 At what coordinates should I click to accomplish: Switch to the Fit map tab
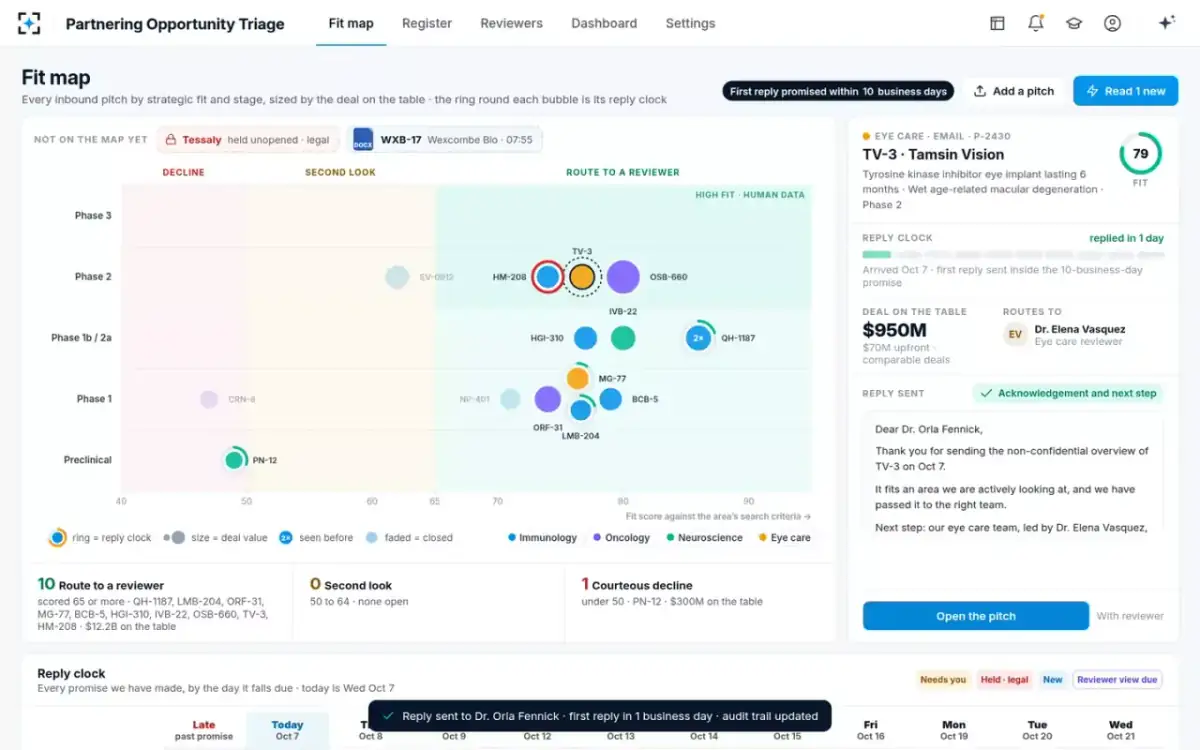pos(351,23)
